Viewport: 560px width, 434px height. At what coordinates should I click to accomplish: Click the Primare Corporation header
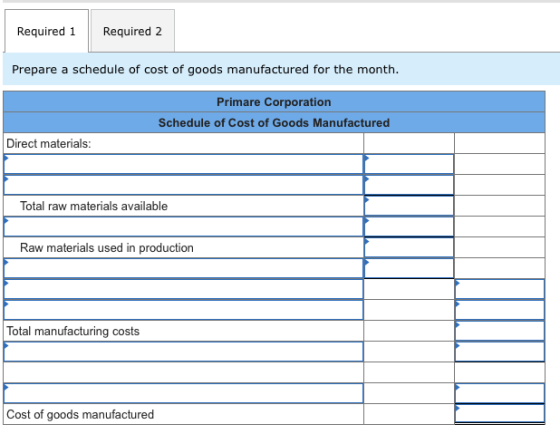[x=274, y=102]
